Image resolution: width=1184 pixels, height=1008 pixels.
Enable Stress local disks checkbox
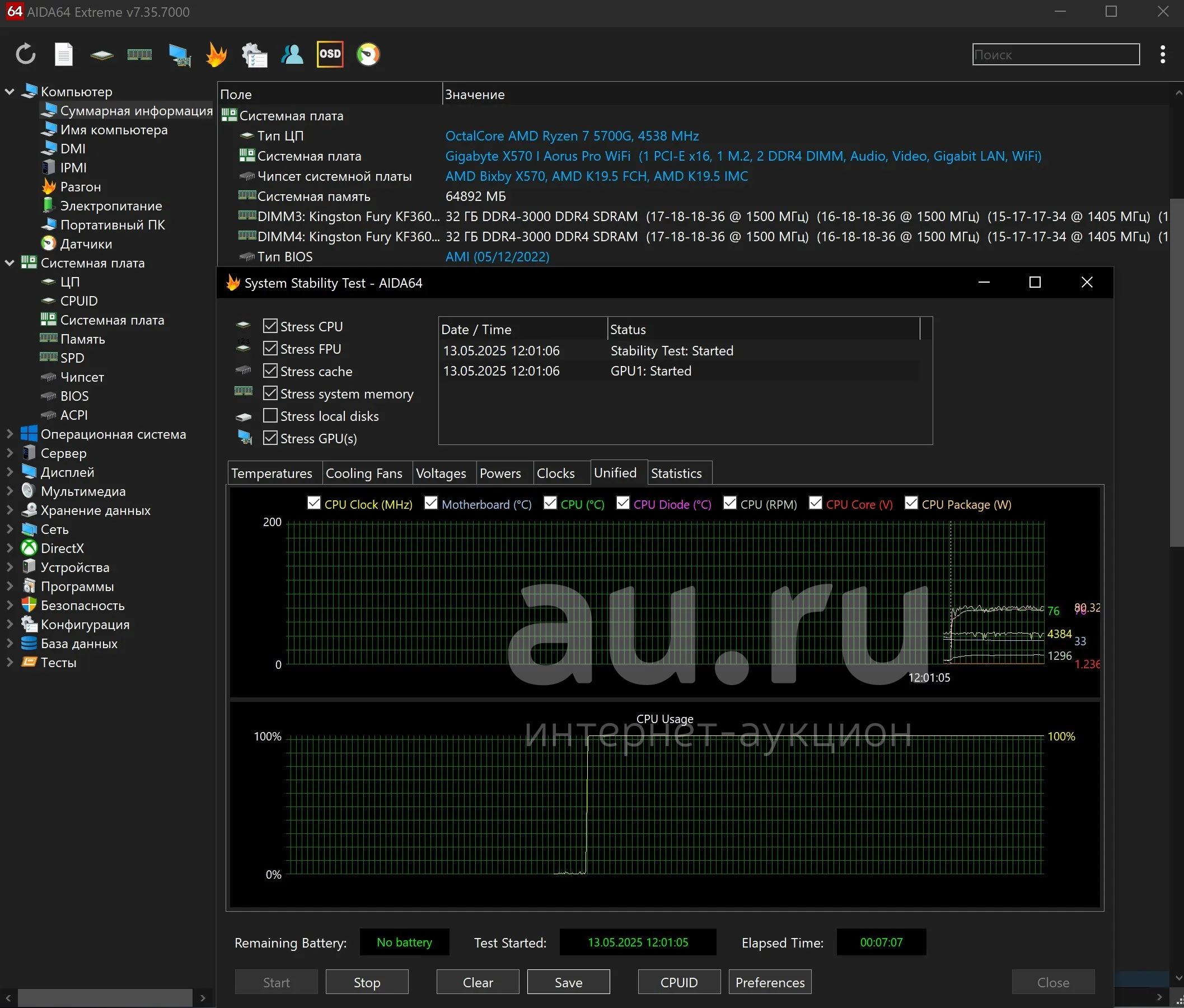pyautogui.click(x=270, y=415)
